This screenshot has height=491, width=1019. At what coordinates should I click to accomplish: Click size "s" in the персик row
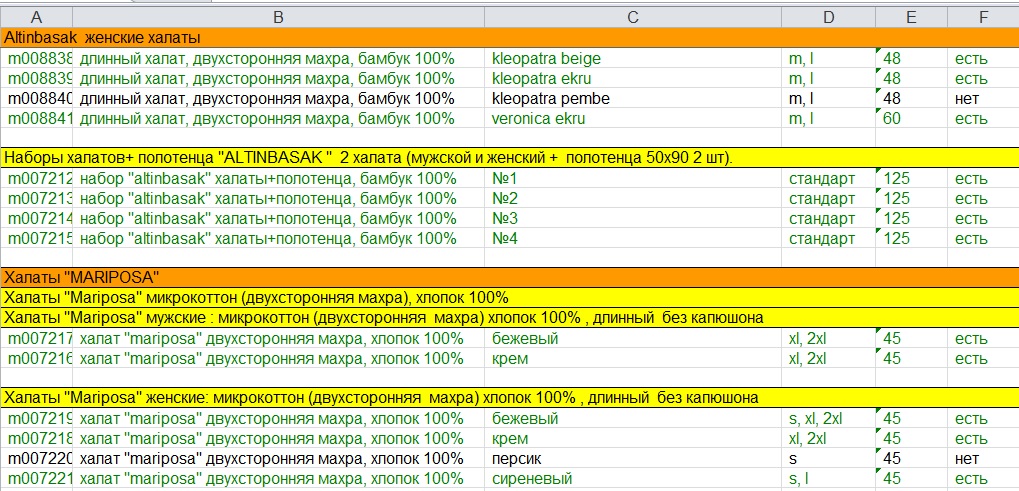[x=792, y=459]
